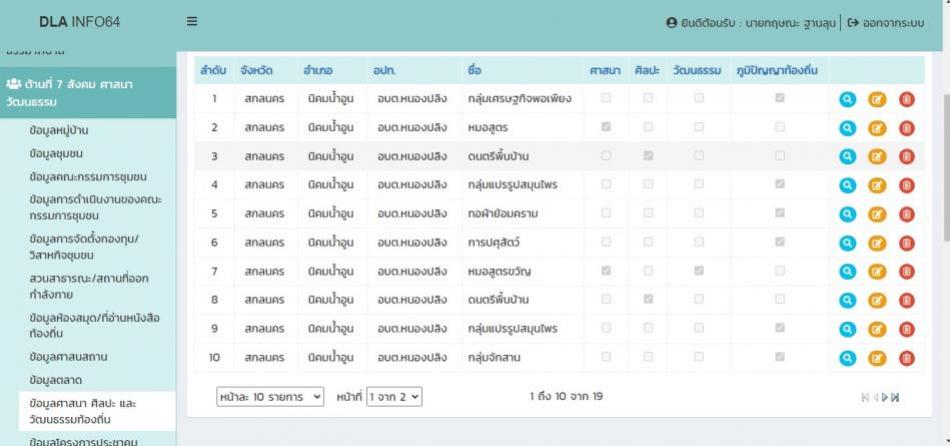View details of row 1 with magnifier icon
This screenshot has height=446, width=950.
click(x=847, y=99)
